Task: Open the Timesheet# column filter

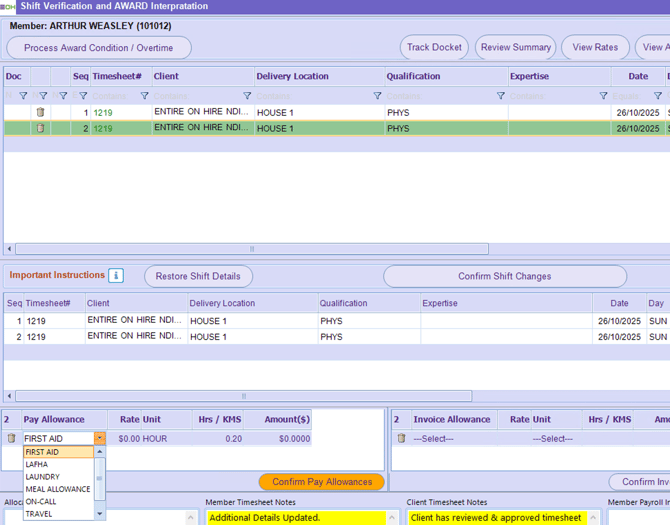Action: (144, 96)
